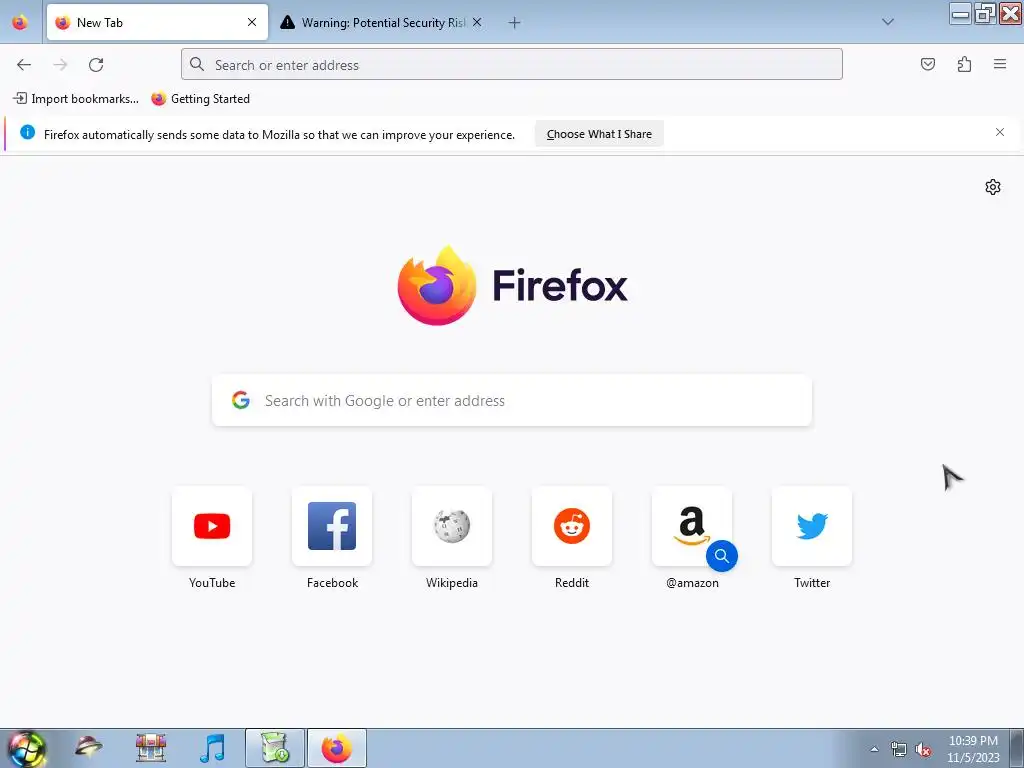1024x768 pixels.
Task: Click the Search with Google box
Action: tap(511, 400)
